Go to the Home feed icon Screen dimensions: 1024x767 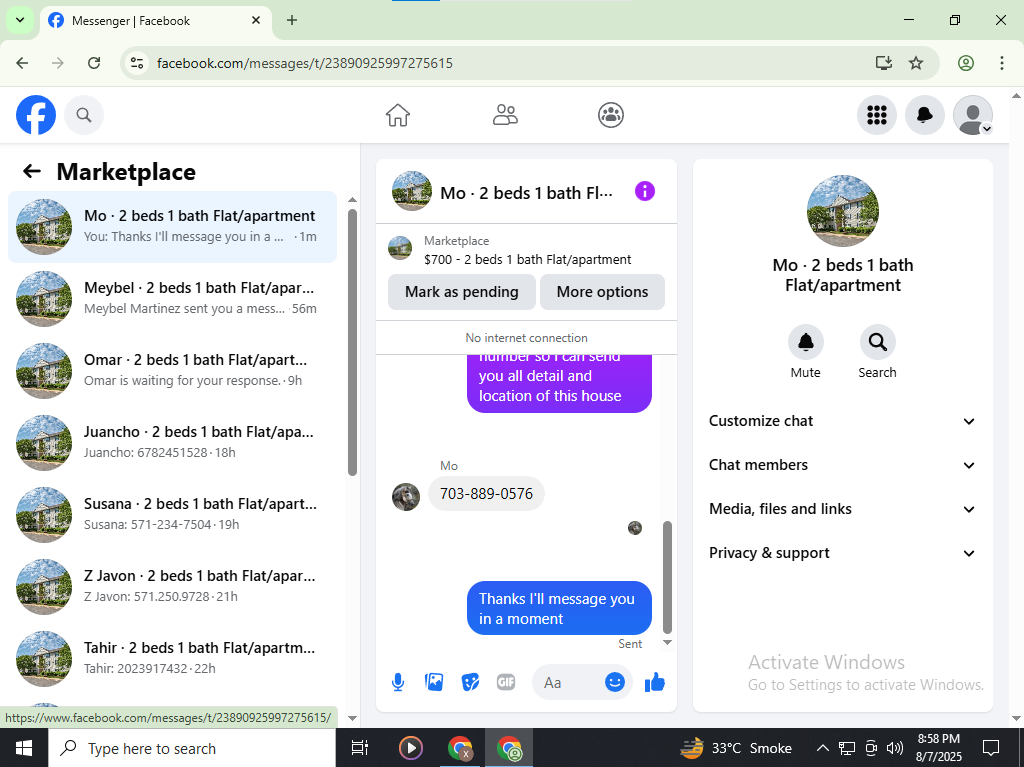[x=398, y=115]
